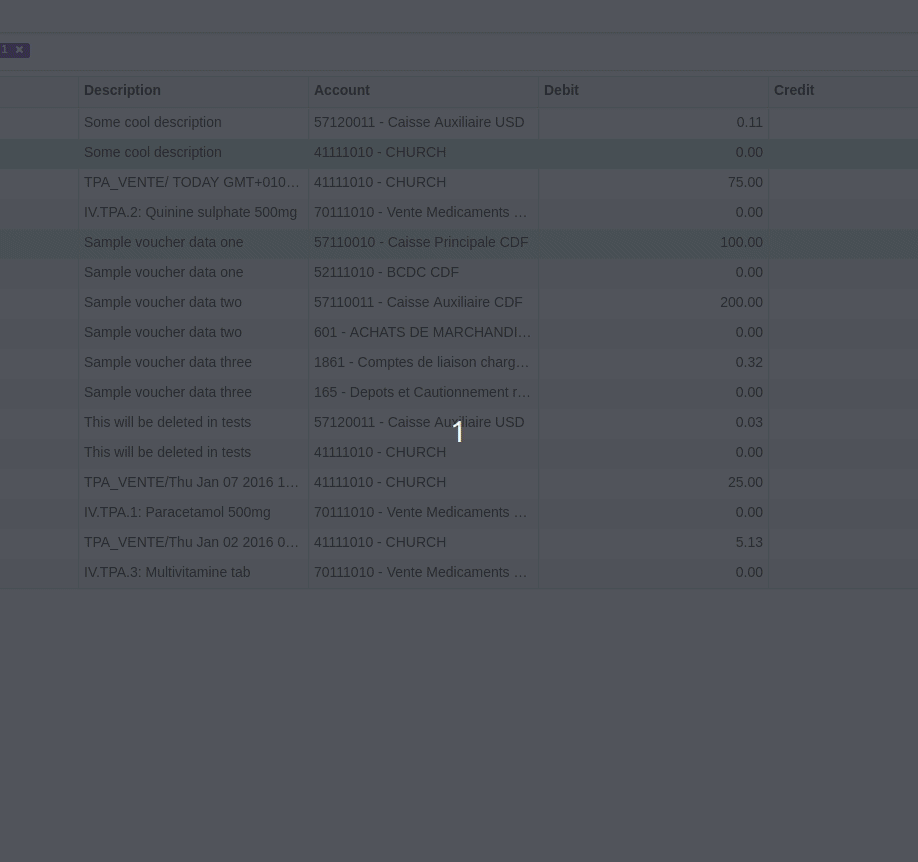Click the 601 ACHATS DE MARCHANDISES account
The width and height of the screenshot is (918, 862).
pyautogui.click(x=422, y=332)
